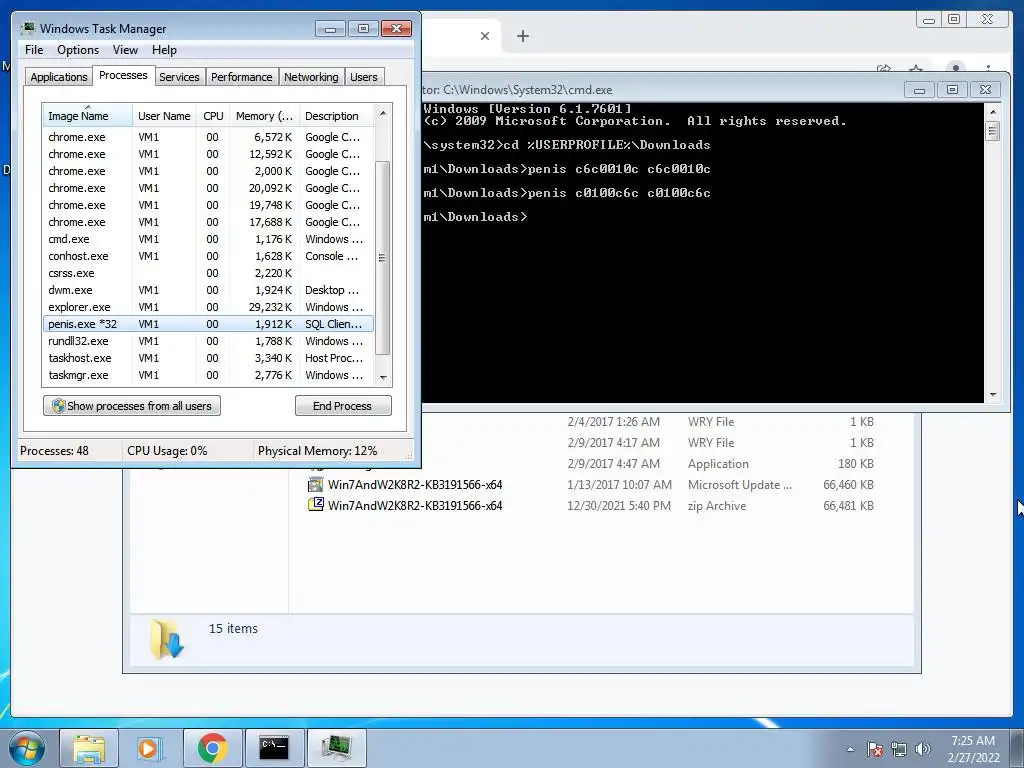Click the process list scrollbar thumb
Image resolution: width=1024 pixels, height=768 pixels.
[x=383, y=257]
